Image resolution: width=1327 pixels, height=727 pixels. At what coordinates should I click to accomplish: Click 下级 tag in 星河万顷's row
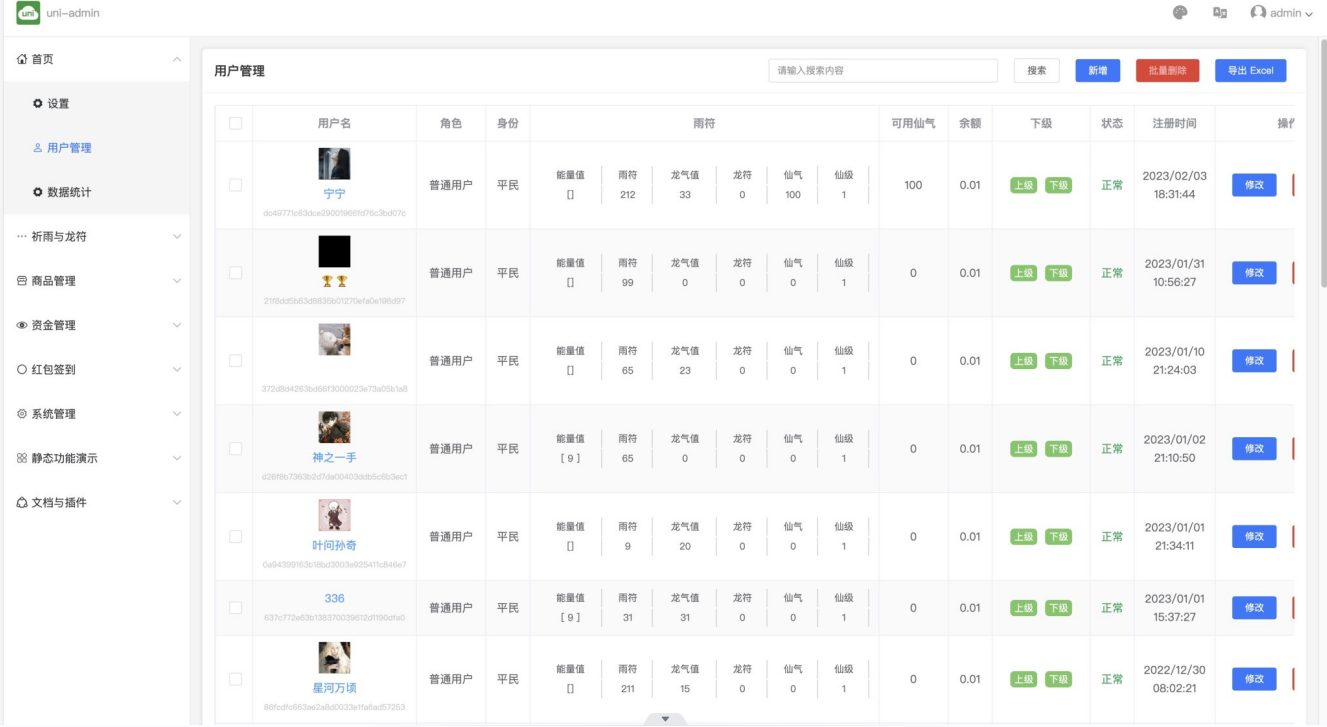click(x=1058, y=679)
